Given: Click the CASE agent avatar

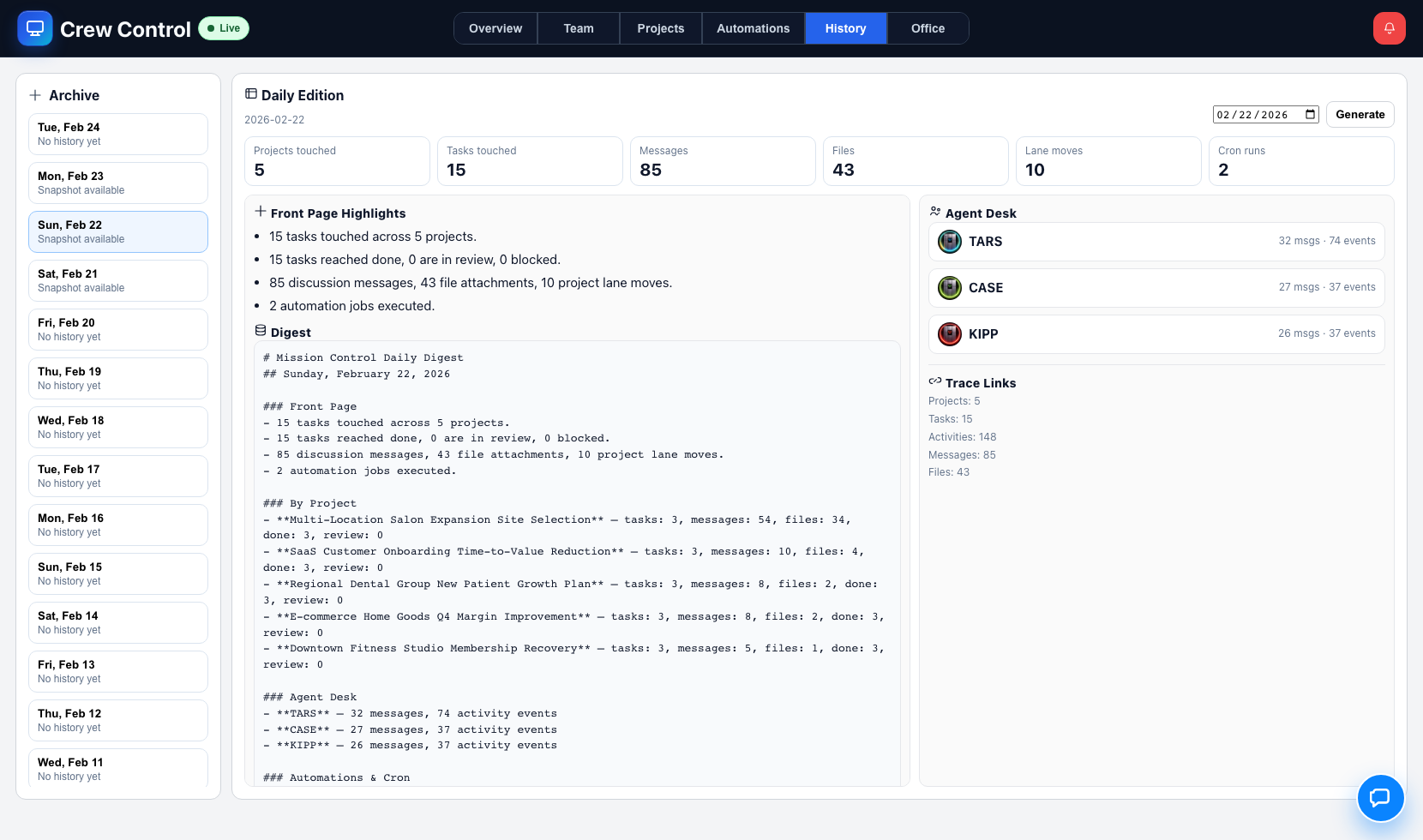Looking at the screenshot, I should (949, 288).
